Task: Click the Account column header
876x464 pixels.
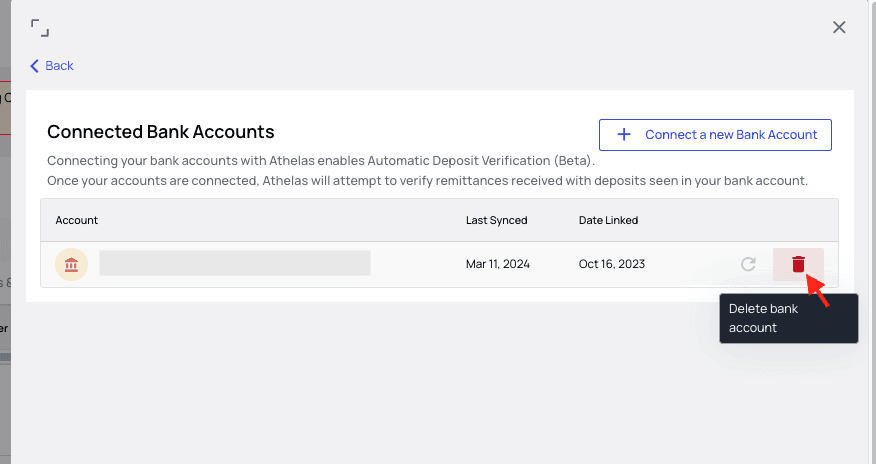Action: [77, 220]
